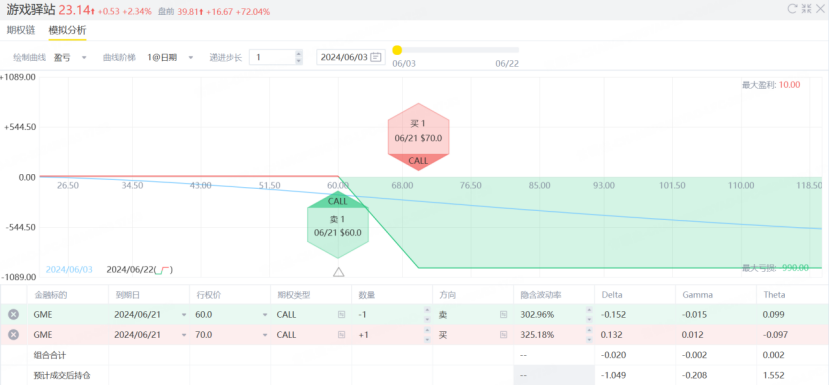Click the Theta value -0.097
Screen dimensions: 829x386
(x=776, y=335)
